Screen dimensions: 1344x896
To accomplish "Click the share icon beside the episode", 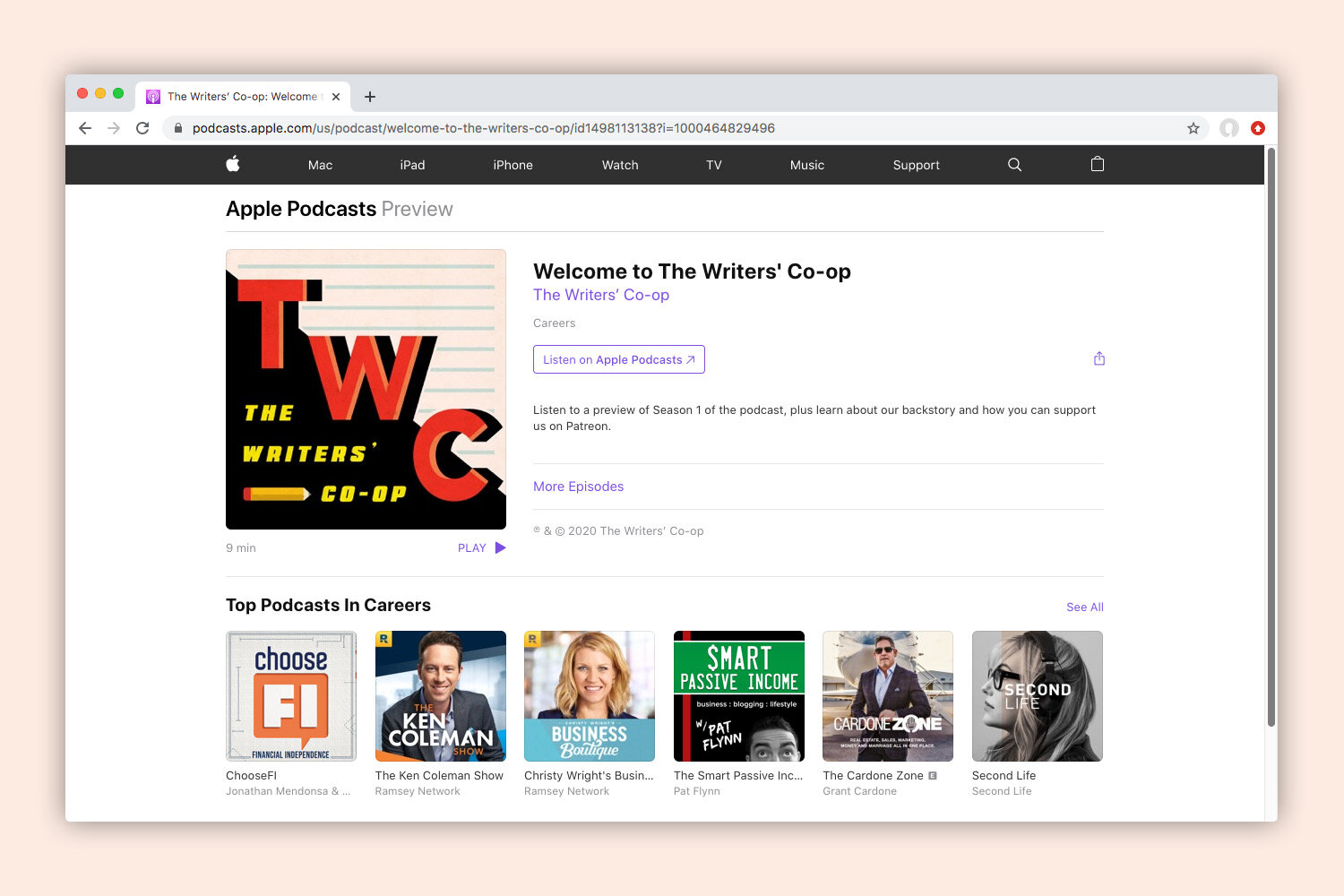I will 1099,358.
